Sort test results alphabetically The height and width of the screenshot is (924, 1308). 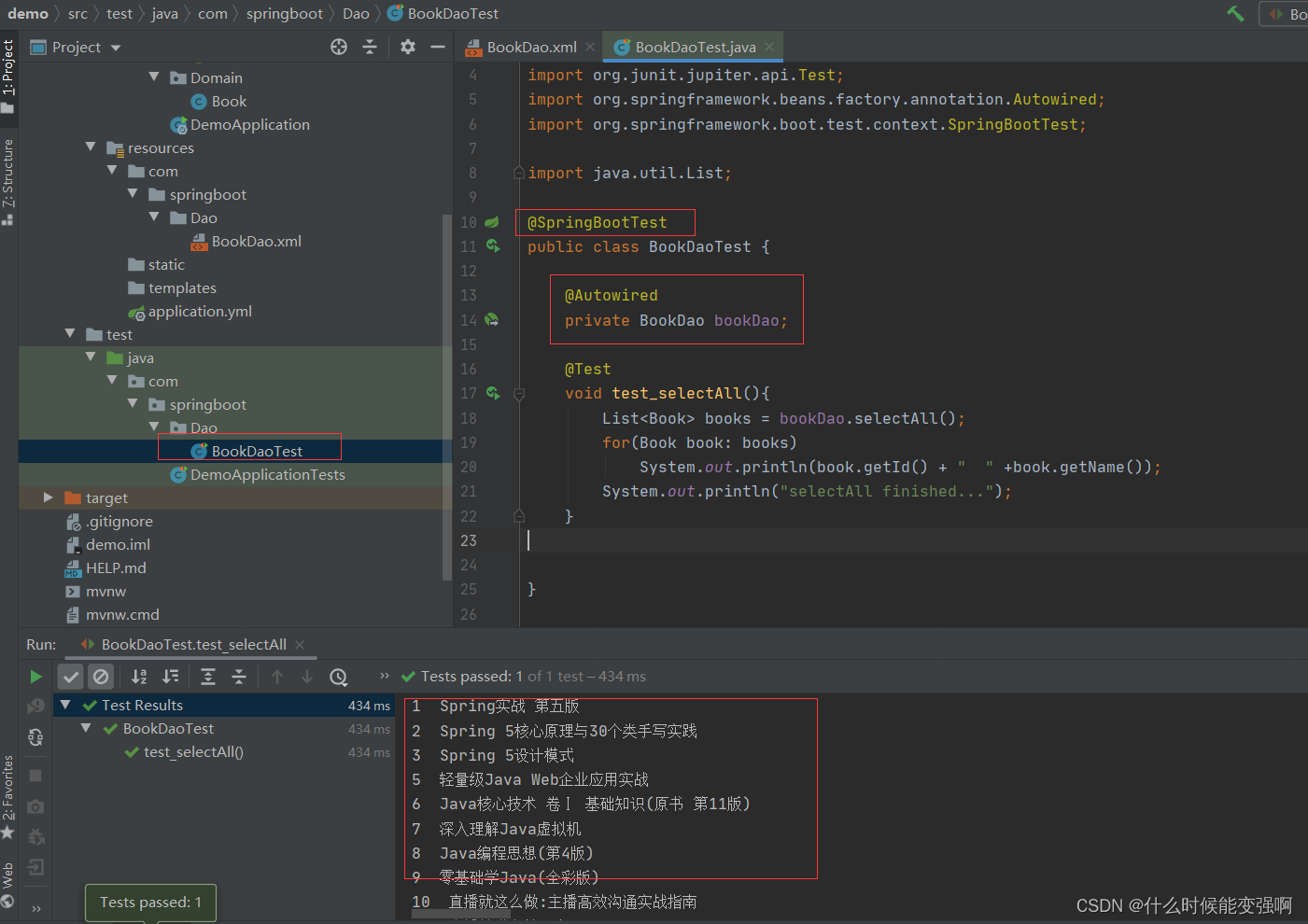click(x=139, y=677)
